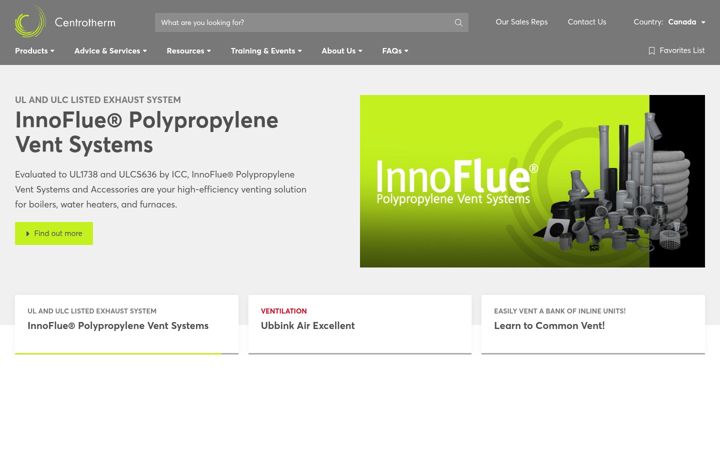Click the InnoFlue banner image

[x=532, y=181]
